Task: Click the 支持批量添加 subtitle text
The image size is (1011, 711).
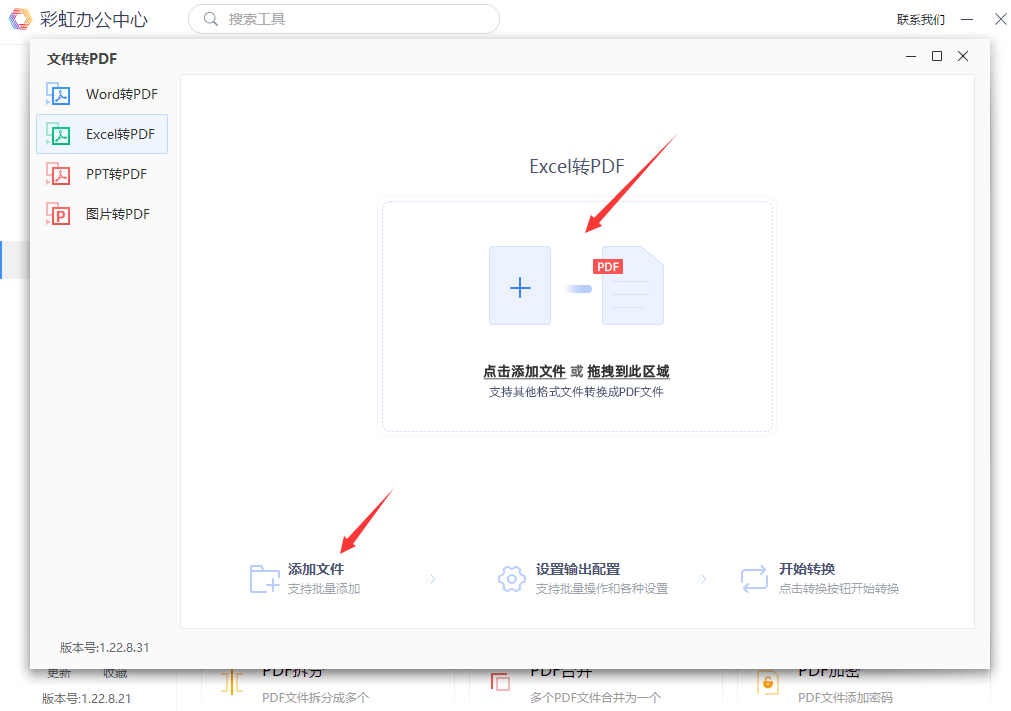Action: click(324, 589)
